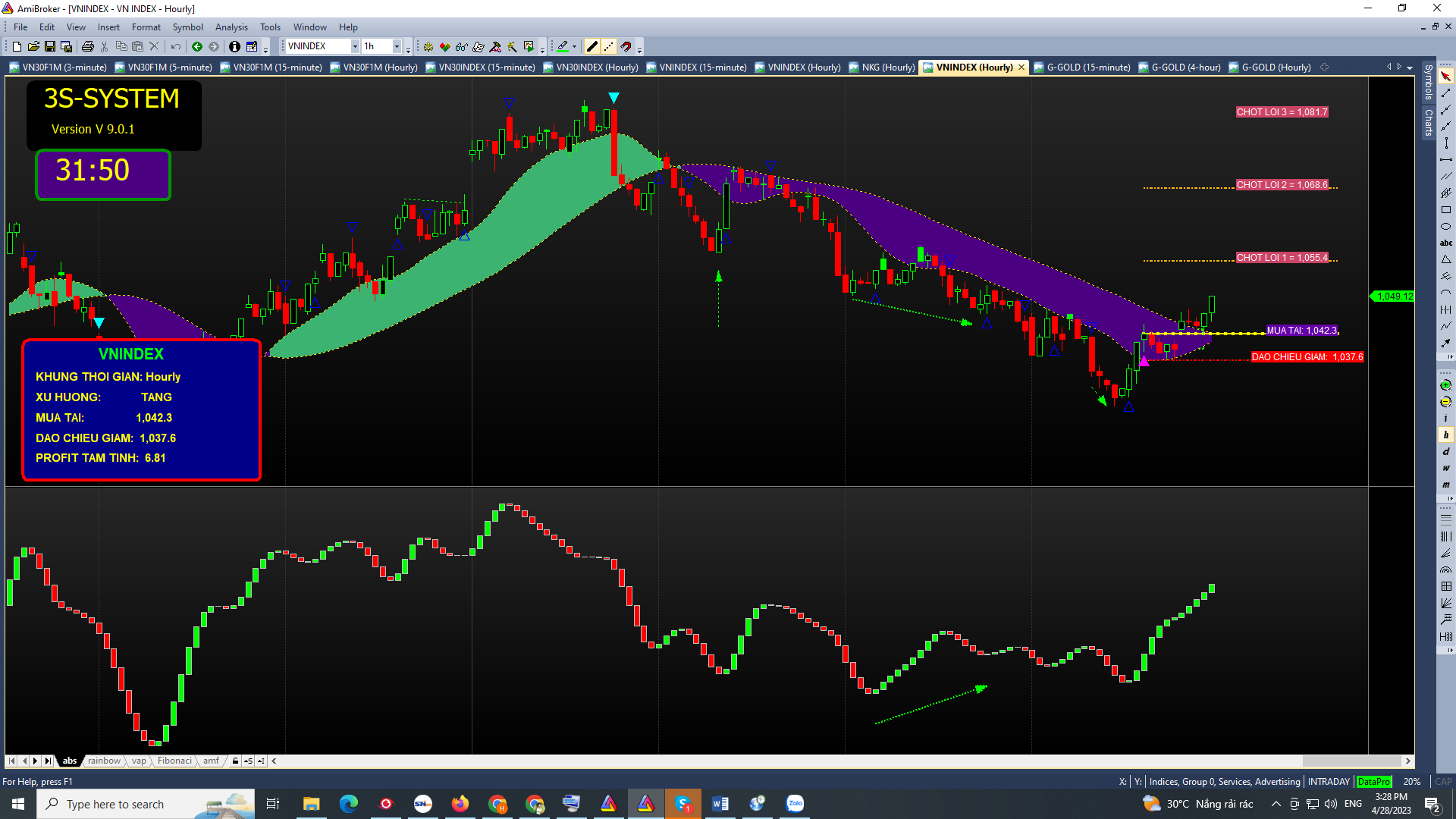Image resolution: width=1456 pixels, height=819 pixels.
Task: Toggle the daily 'd' interval button
Action: (x=1445, y=451)
